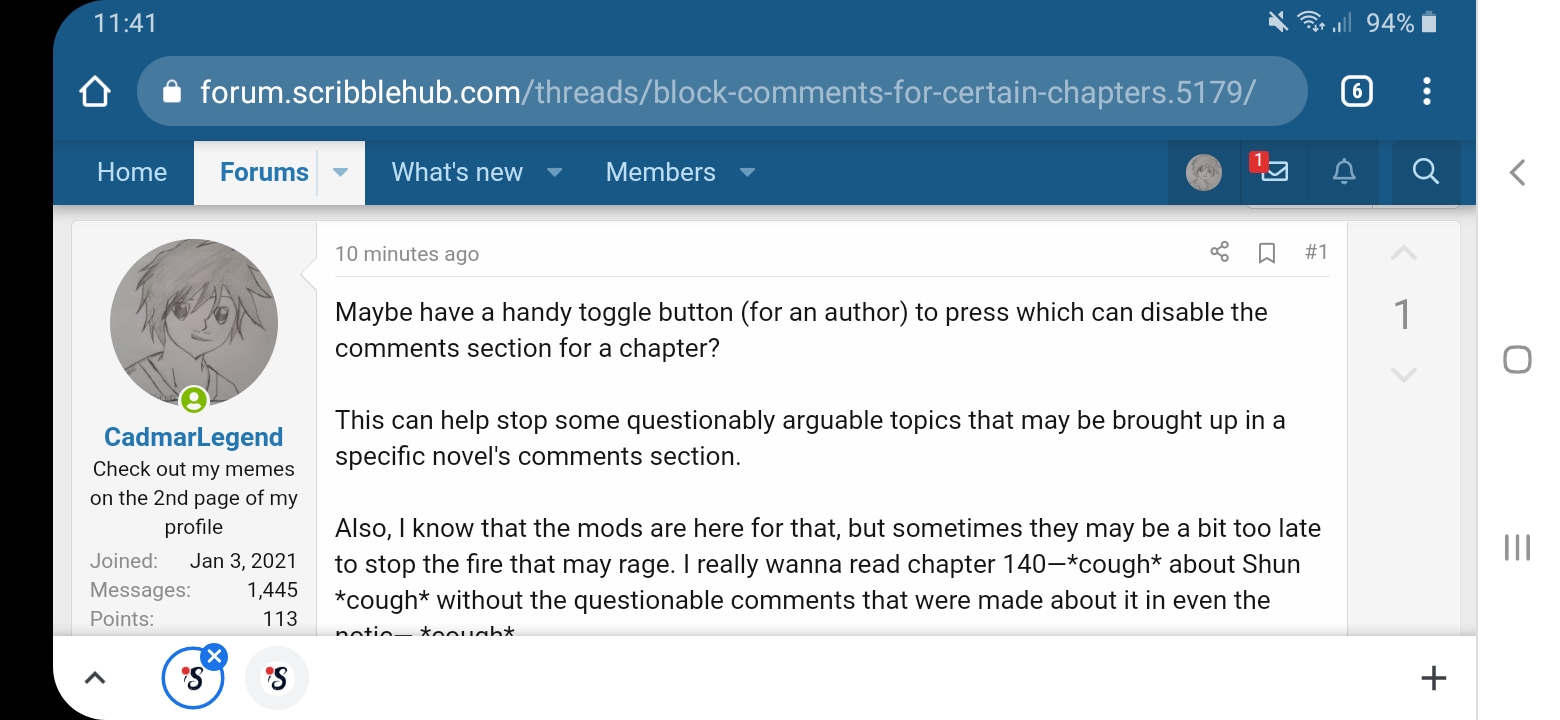Select the Forums navigation item
Screen dimensions: 1560x720
pyautogui.click(x=263, y=172)
